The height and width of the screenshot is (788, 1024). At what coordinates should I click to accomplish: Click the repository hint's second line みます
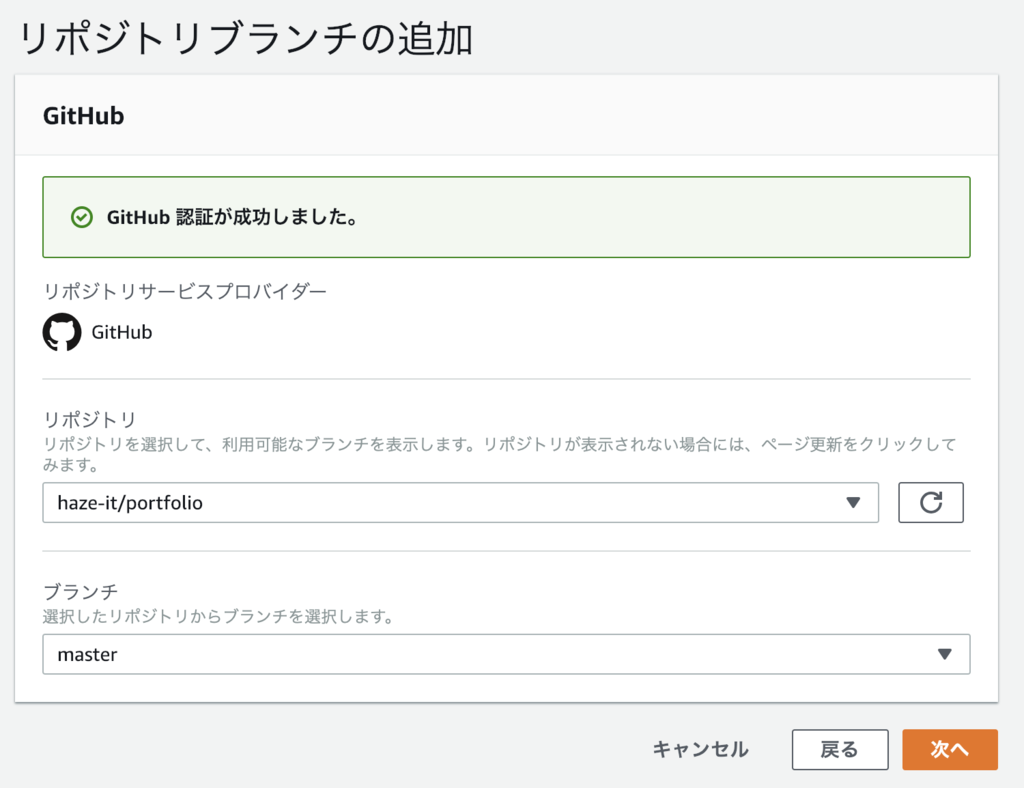[x=71, y=465]
